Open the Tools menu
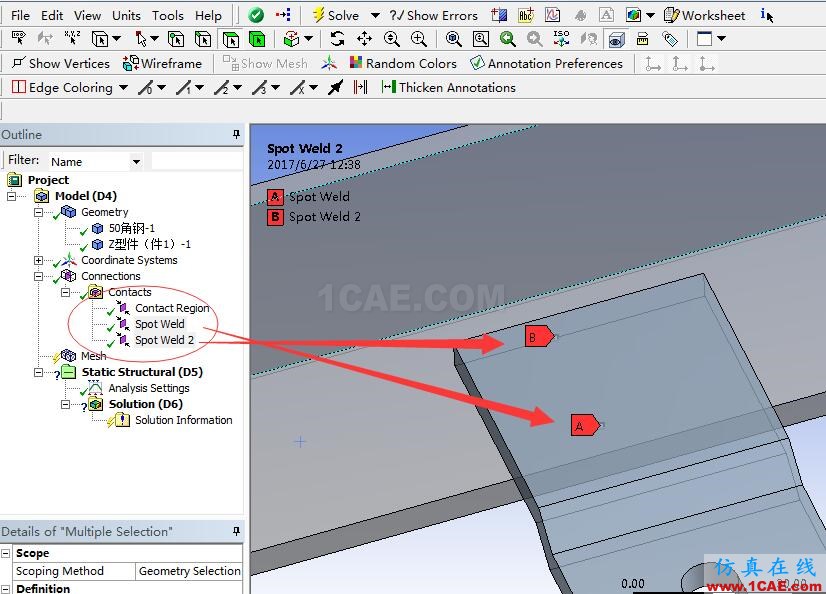The image size is (826, 594). pyautogui.click(x=168, y=16)
